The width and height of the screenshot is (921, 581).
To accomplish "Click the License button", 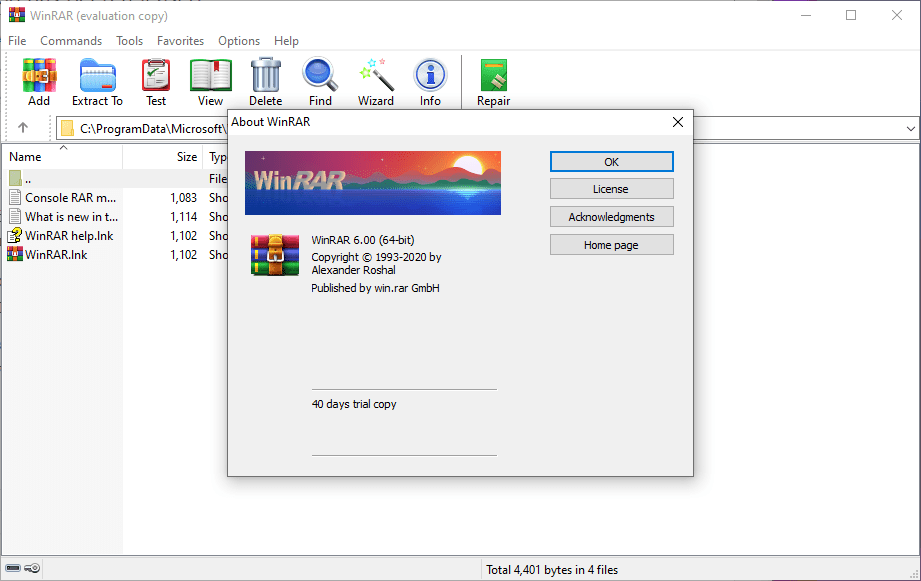I will tap(611, 189).
